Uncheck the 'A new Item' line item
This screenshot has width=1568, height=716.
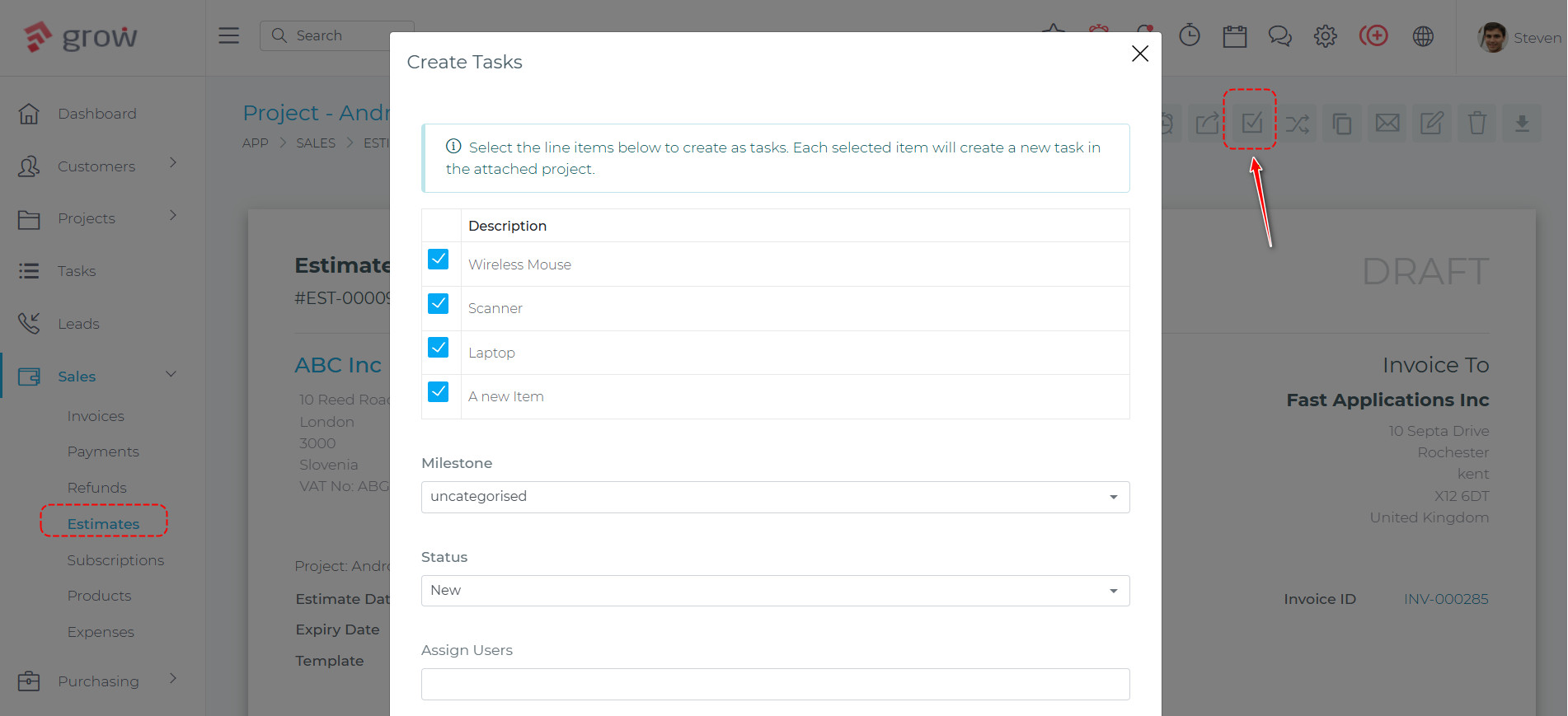click(439, 391)
